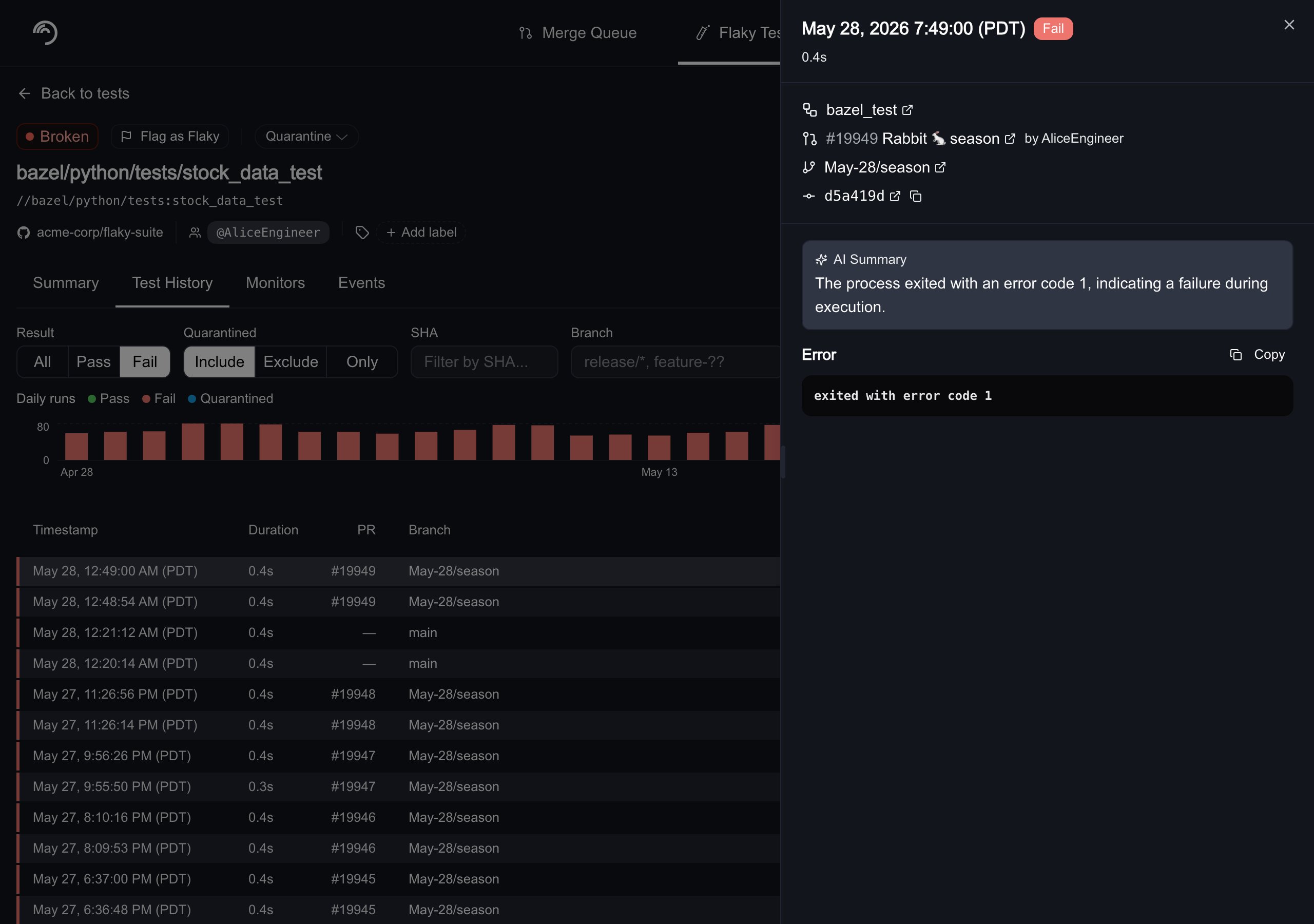The image size is (1314, 924).
Task: Select All result filter
Action: pos(43,362)
